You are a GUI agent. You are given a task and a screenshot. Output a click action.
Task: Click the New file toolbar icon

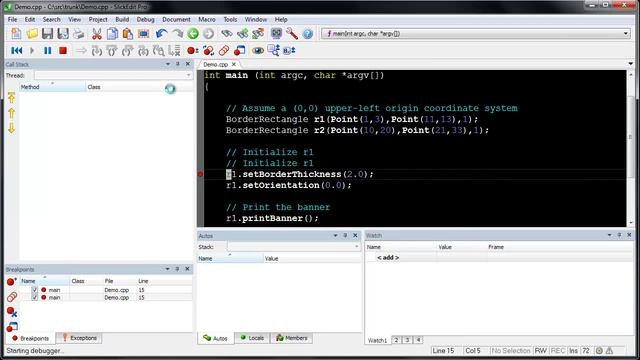pos(16,33)
